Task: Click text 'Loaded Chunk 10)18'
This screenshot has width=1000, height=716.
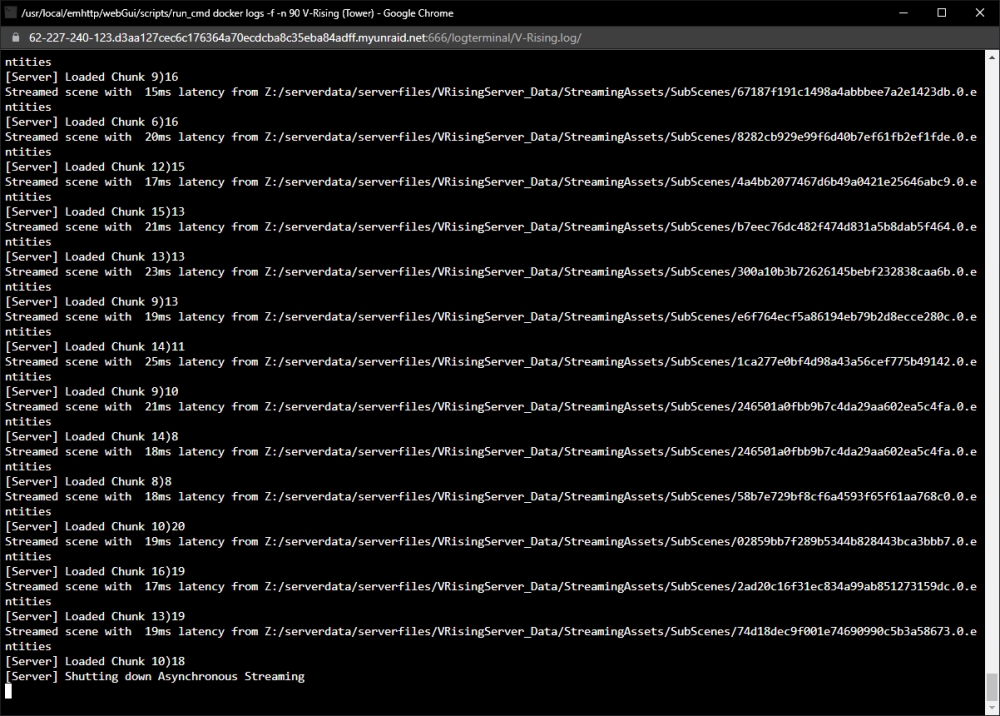Action: [x=125, y=661]
